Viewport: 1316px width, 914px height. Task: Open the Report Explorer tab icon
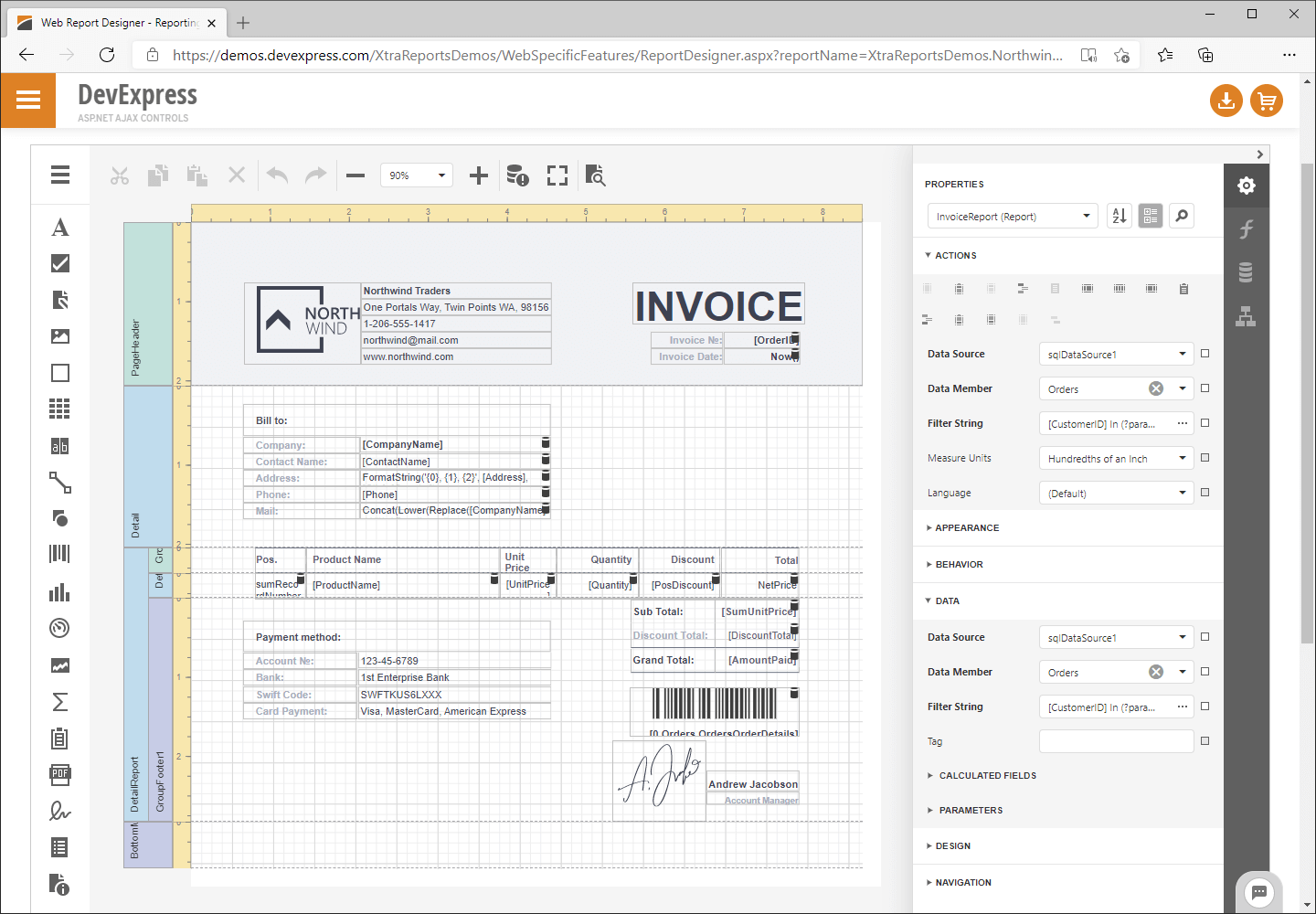1246,317
